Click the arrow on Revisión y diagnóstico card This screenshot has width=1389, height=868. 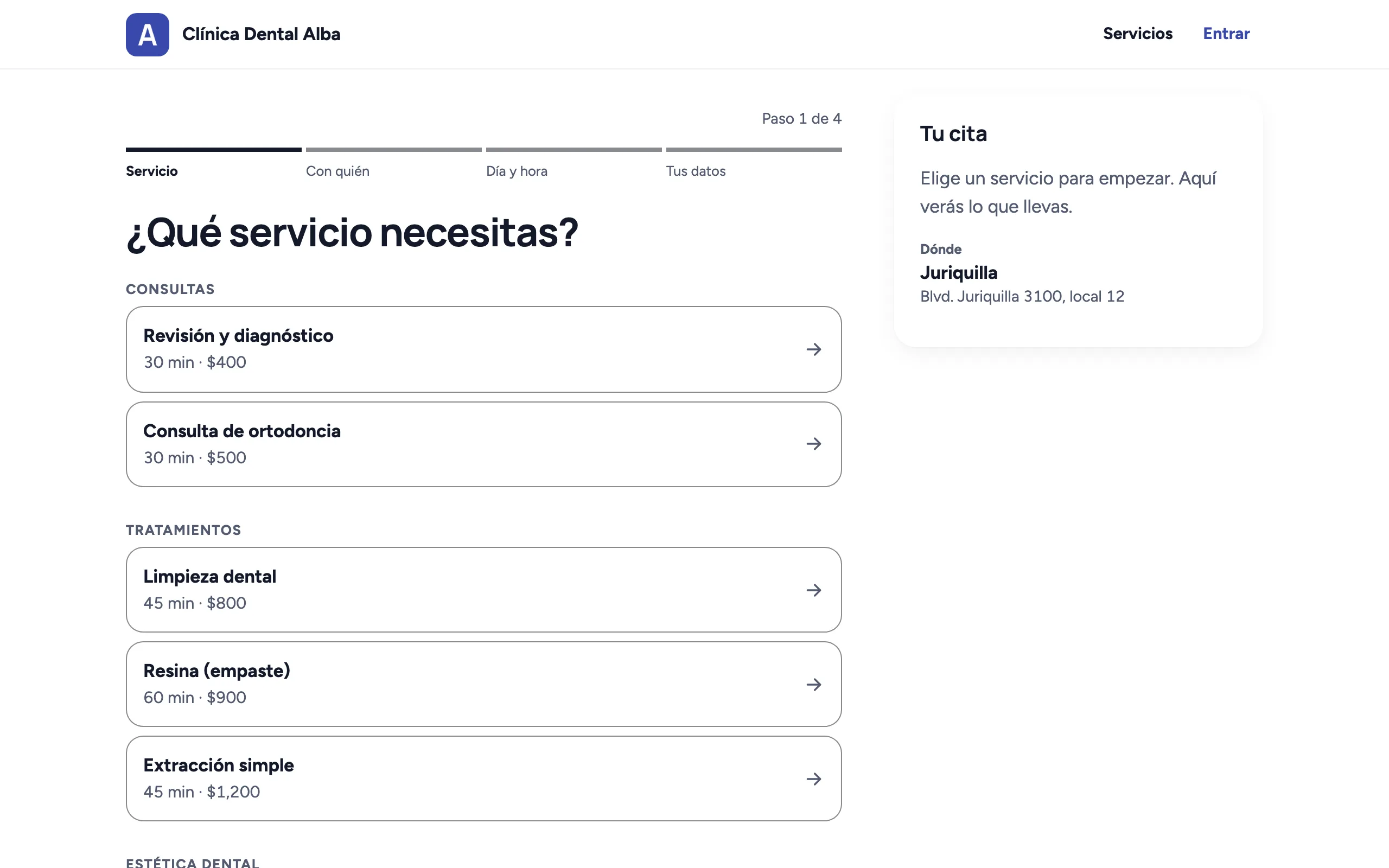pyautogui.click(x=813, y=349)
